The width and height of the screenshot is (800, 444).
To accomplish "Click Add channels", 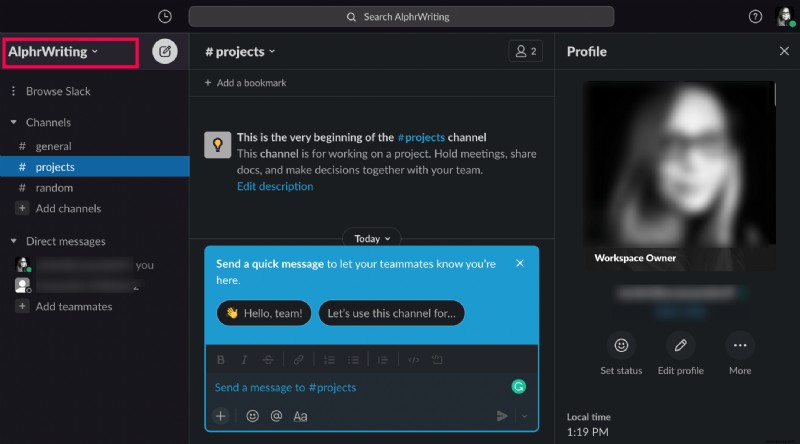I will coord(68,209).
